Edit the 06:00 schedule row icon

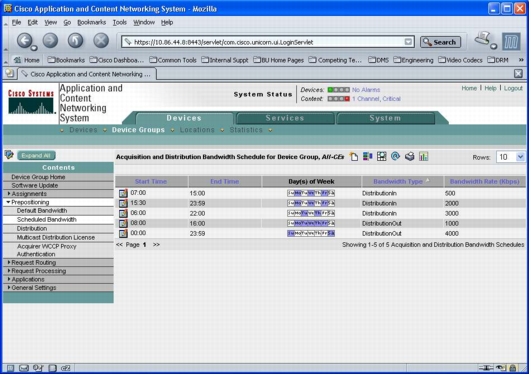[x=123, y=213]
